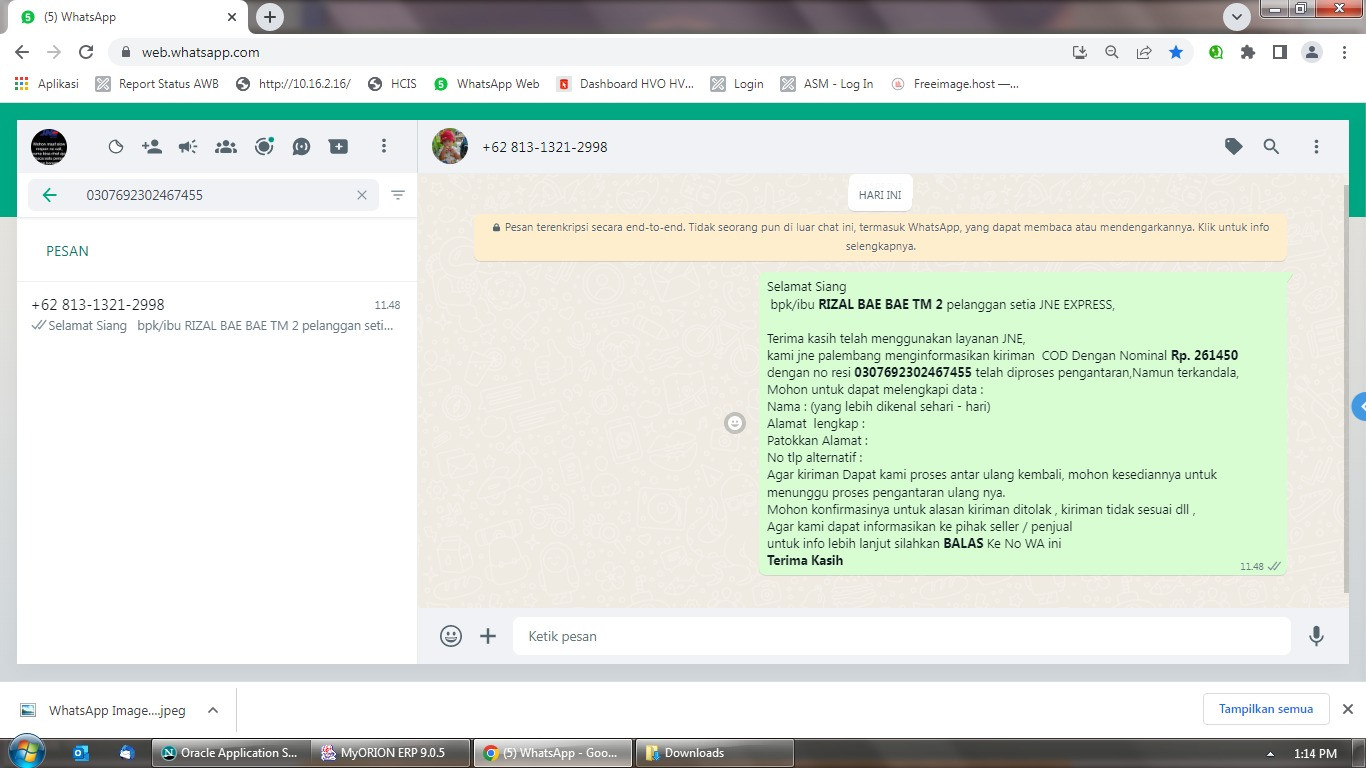Open the Extensions puzzle icon
This screenshot has height=768, width=1366.
[x=1248, y=52]
